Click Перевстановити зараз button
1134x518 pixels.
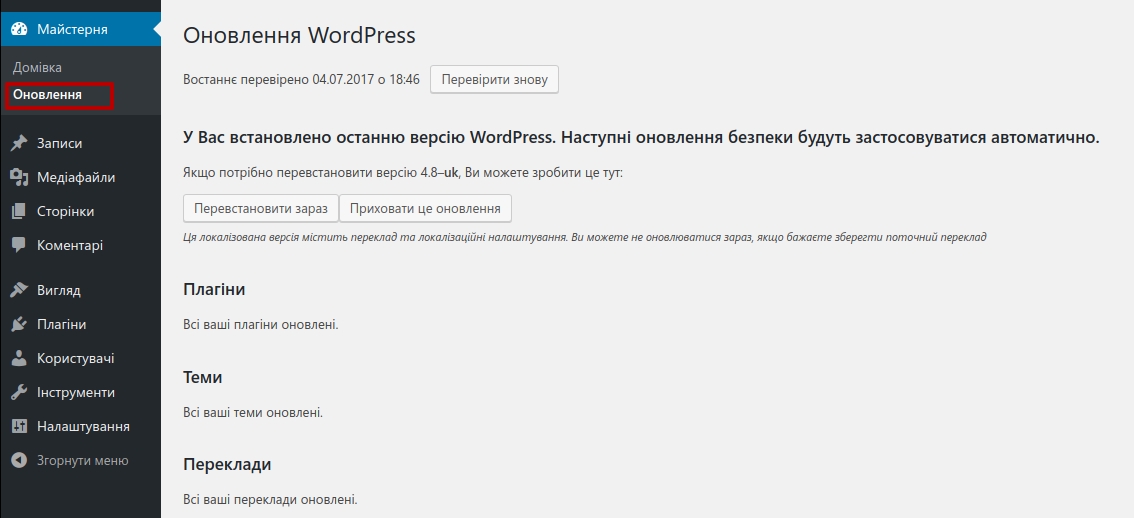tap(260, 208)
